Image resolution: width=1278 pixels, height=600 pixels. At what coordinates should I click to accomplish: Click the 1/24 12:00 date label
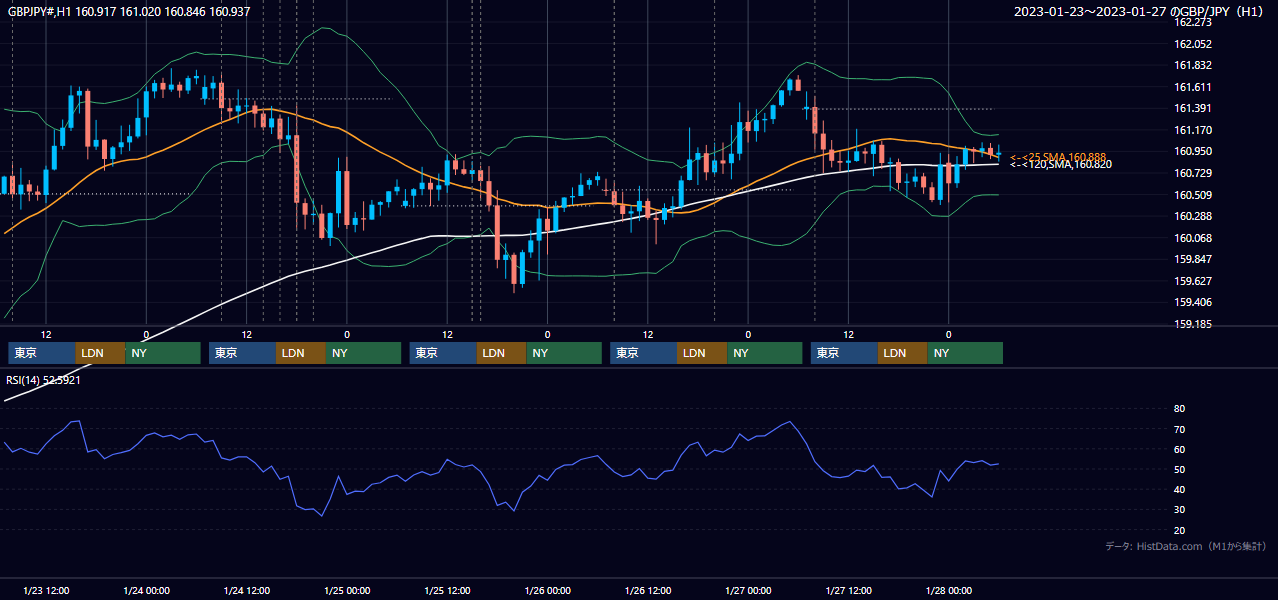[246, 590]
